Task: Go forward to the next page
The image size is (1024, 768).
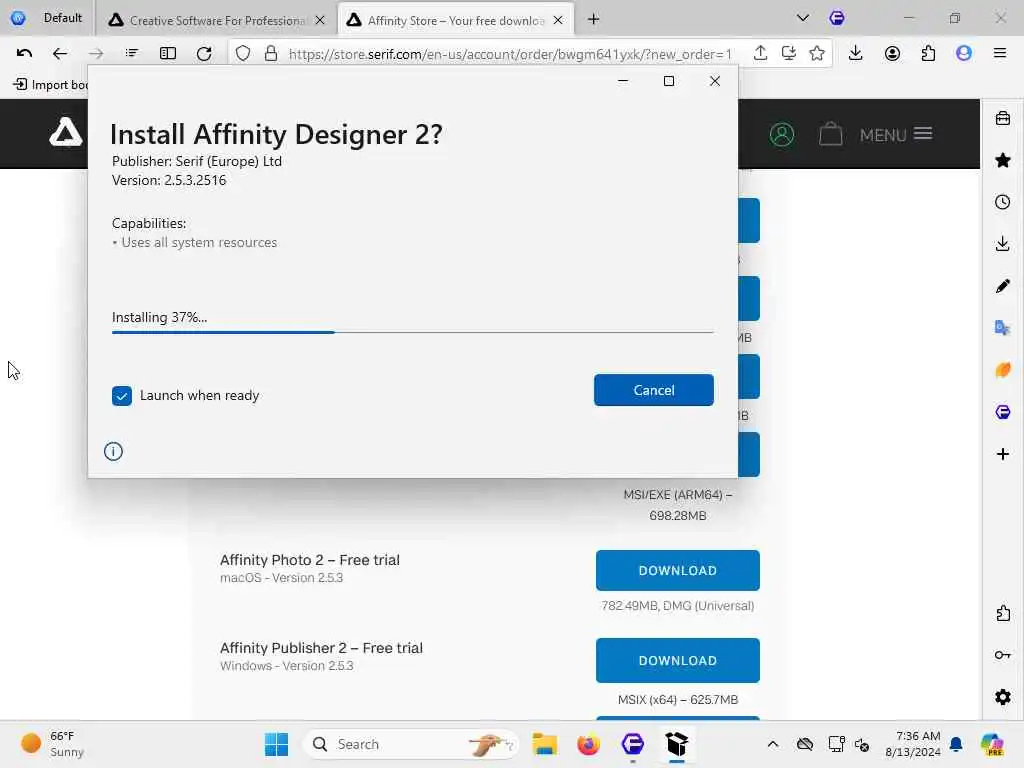Action: [x=95, y=54]
